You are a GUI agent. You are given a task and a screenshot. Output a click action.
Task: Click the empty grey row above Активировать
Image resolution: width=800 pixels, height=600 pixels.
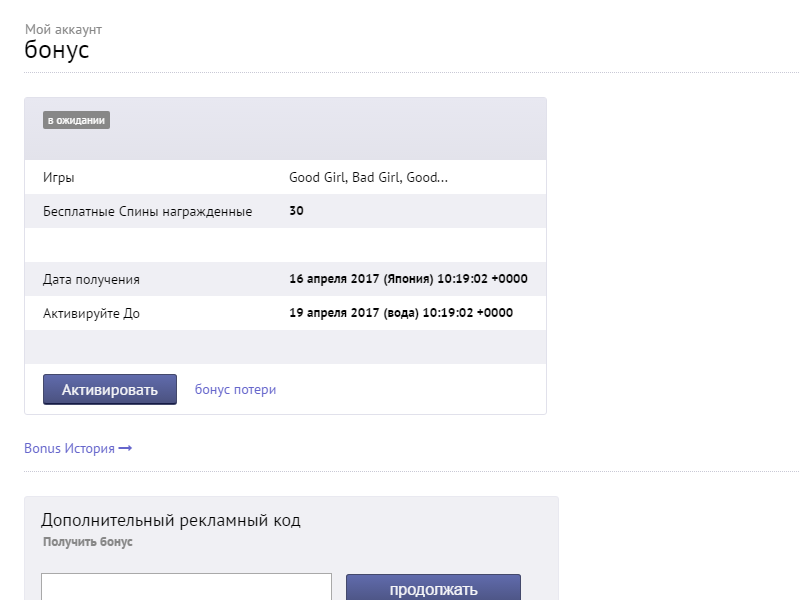pyautogui.click(x=285, y=347)
